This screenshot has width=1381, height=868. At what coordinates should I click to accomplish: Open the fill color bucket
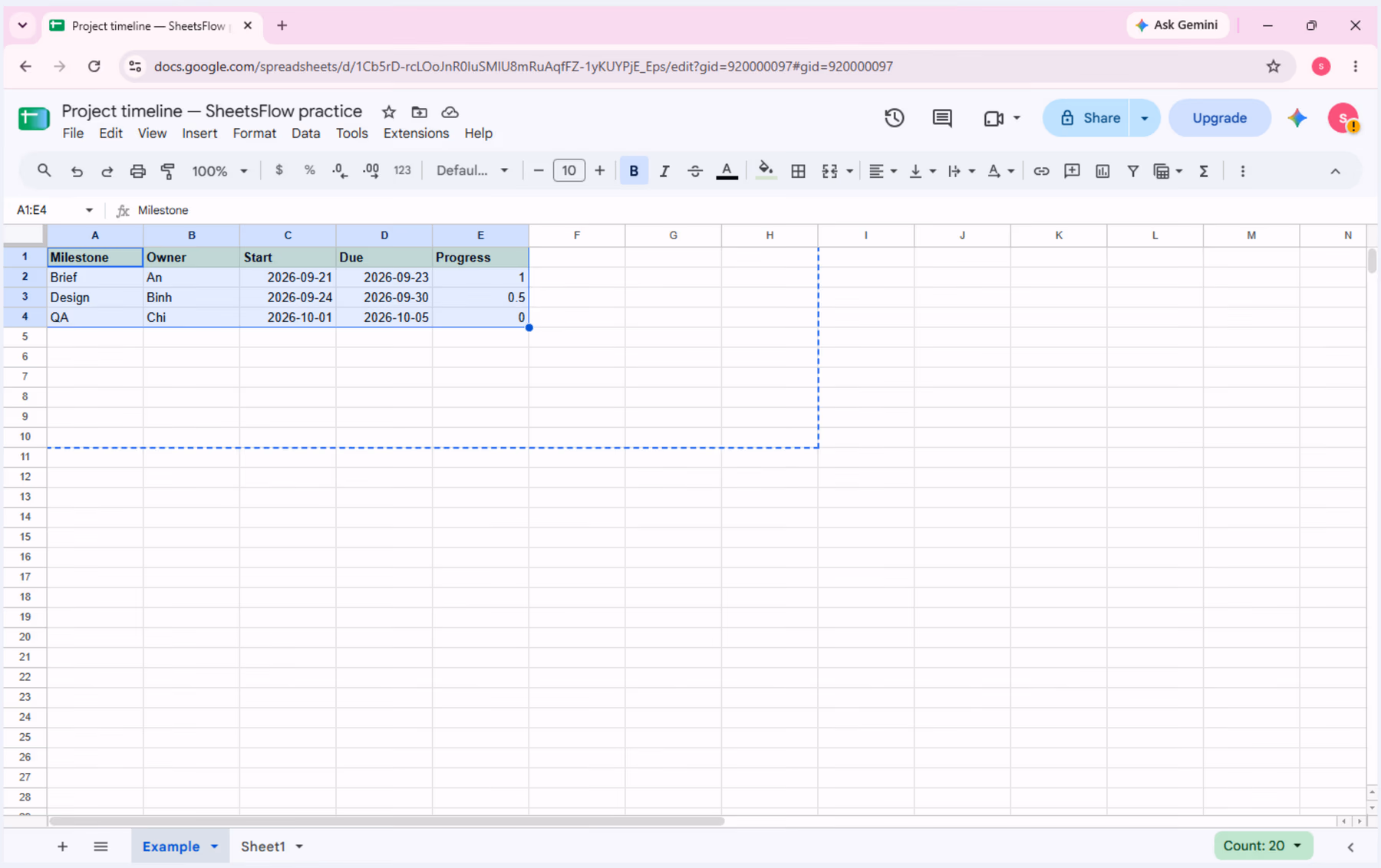pyautogui.click(x=765, y=171)
